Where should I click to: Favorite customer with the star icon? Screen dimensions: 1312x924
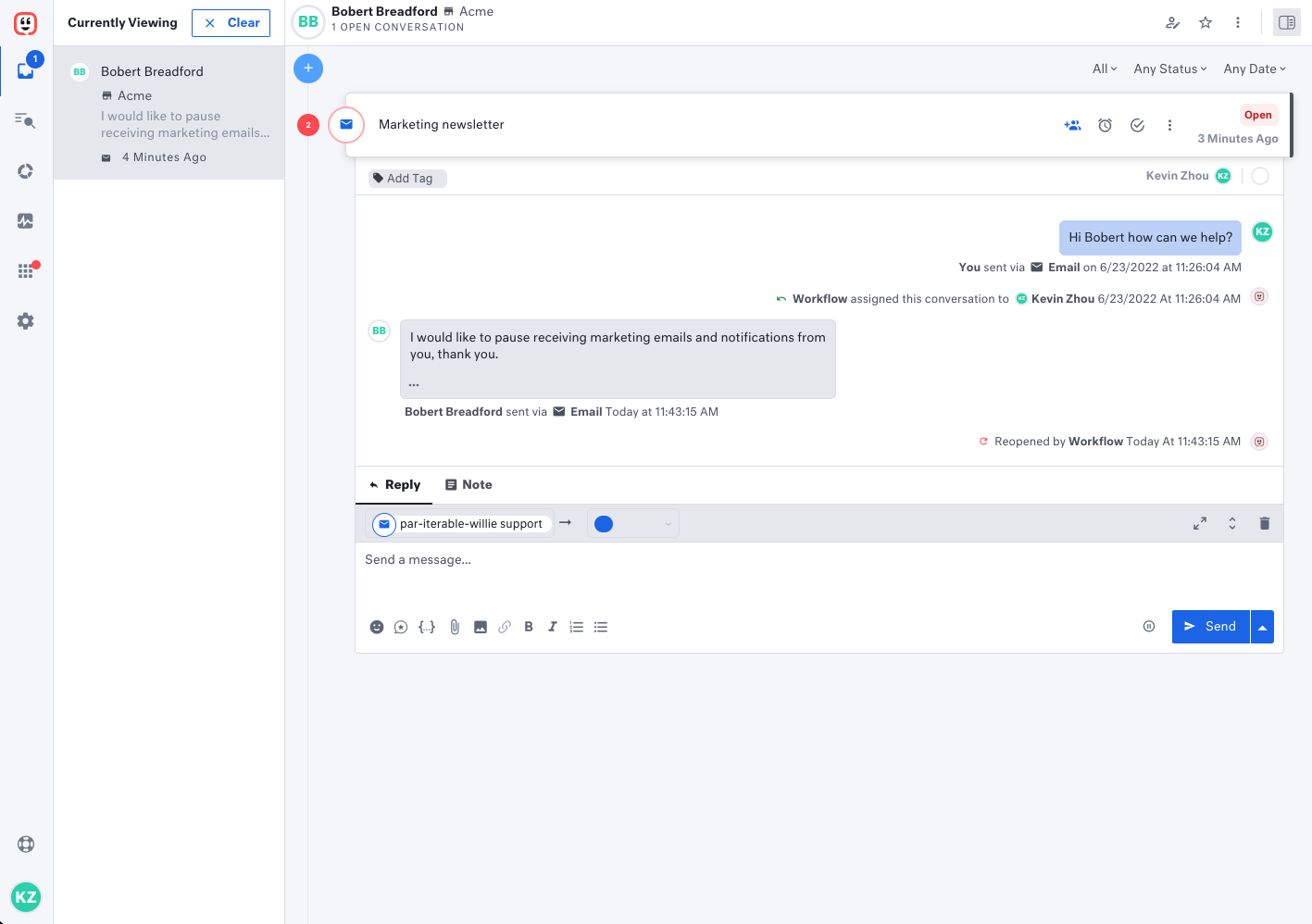click(1206, 22)
